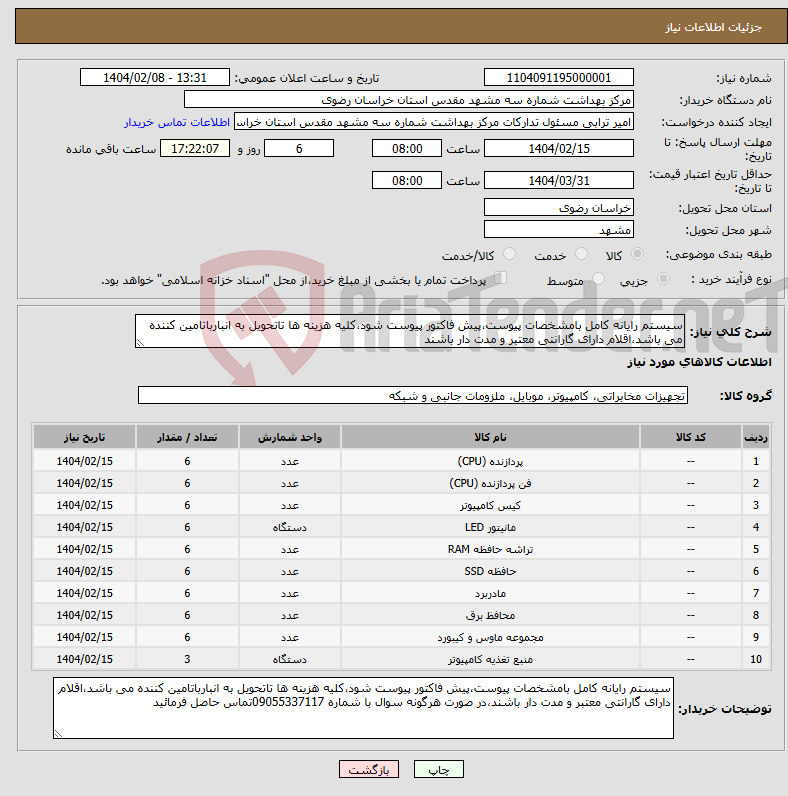Click the delivery province field خراسان رضوی
This screenshot has height=796, width=788.
point(559,208)
